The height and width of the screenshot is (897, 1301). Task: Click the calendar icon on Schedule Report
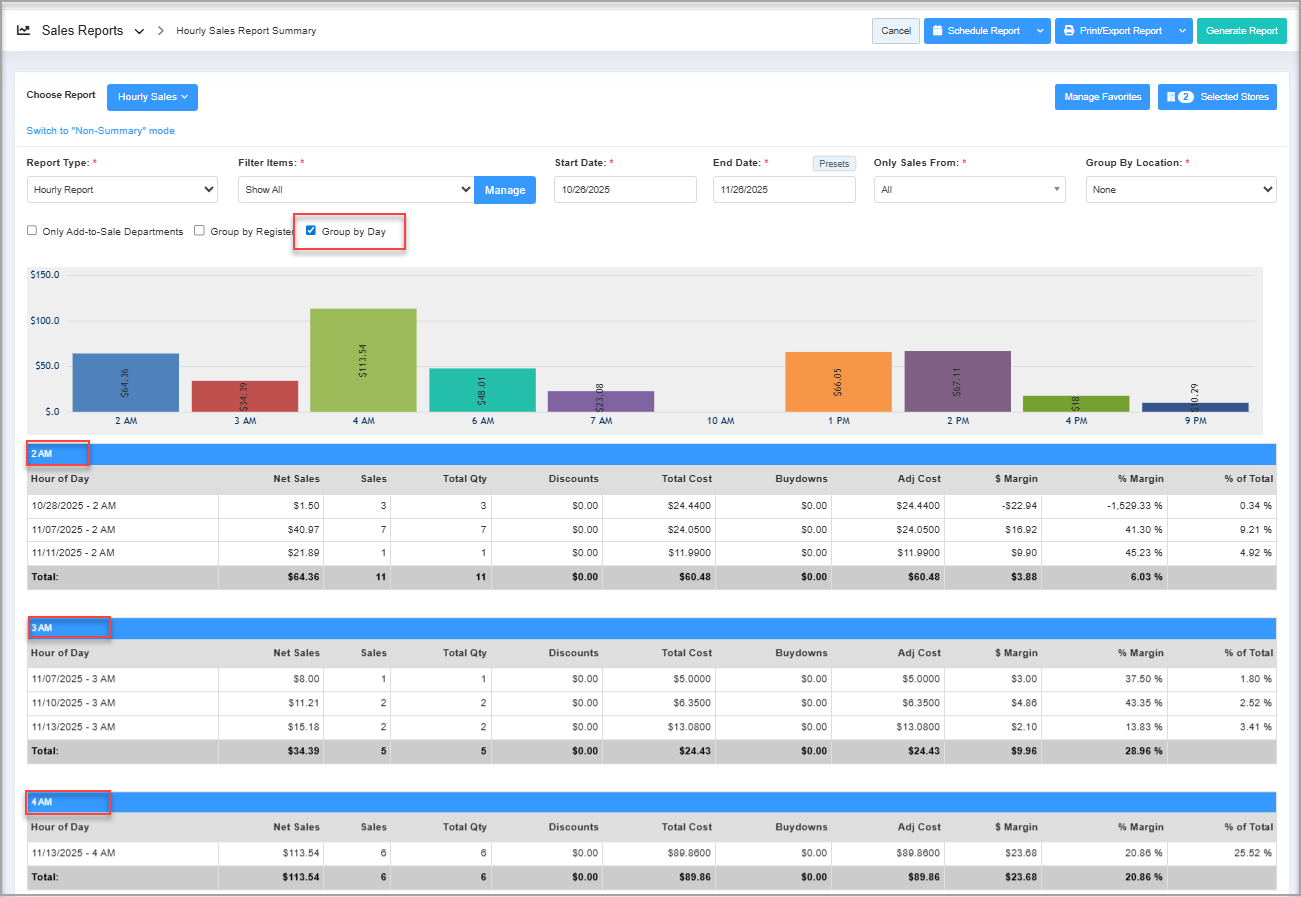click(x=937, y=31)
